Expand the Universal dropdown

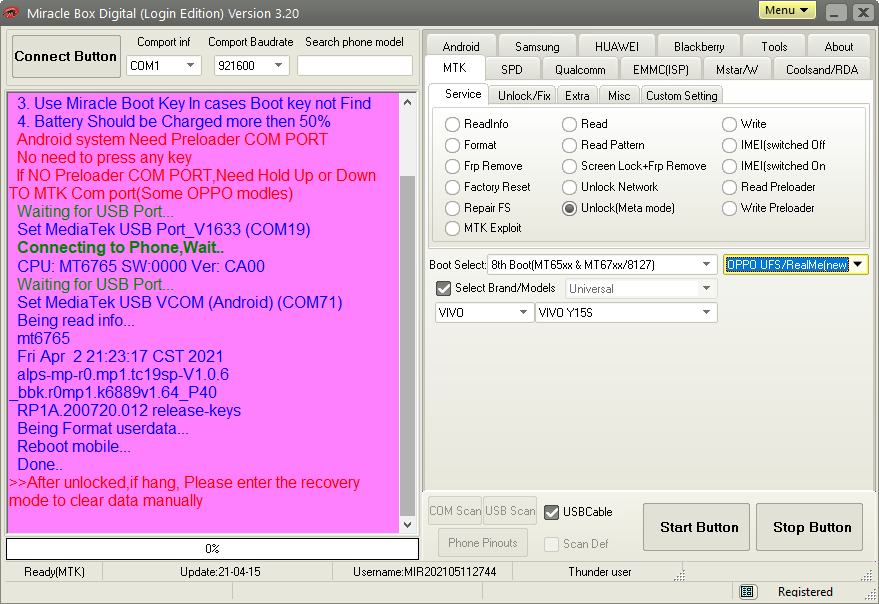coord(706,288)
